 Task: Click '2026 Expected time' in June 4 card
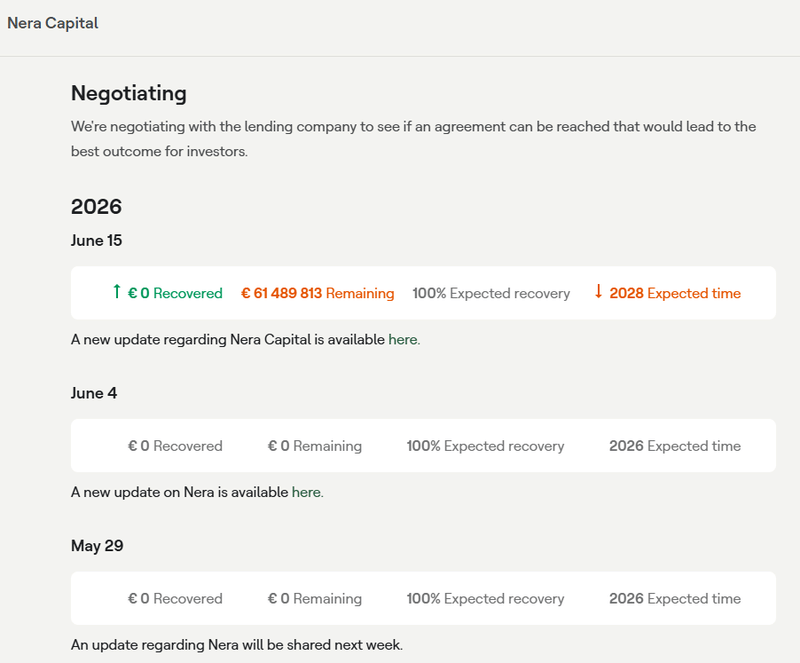[x=675, y=446]
